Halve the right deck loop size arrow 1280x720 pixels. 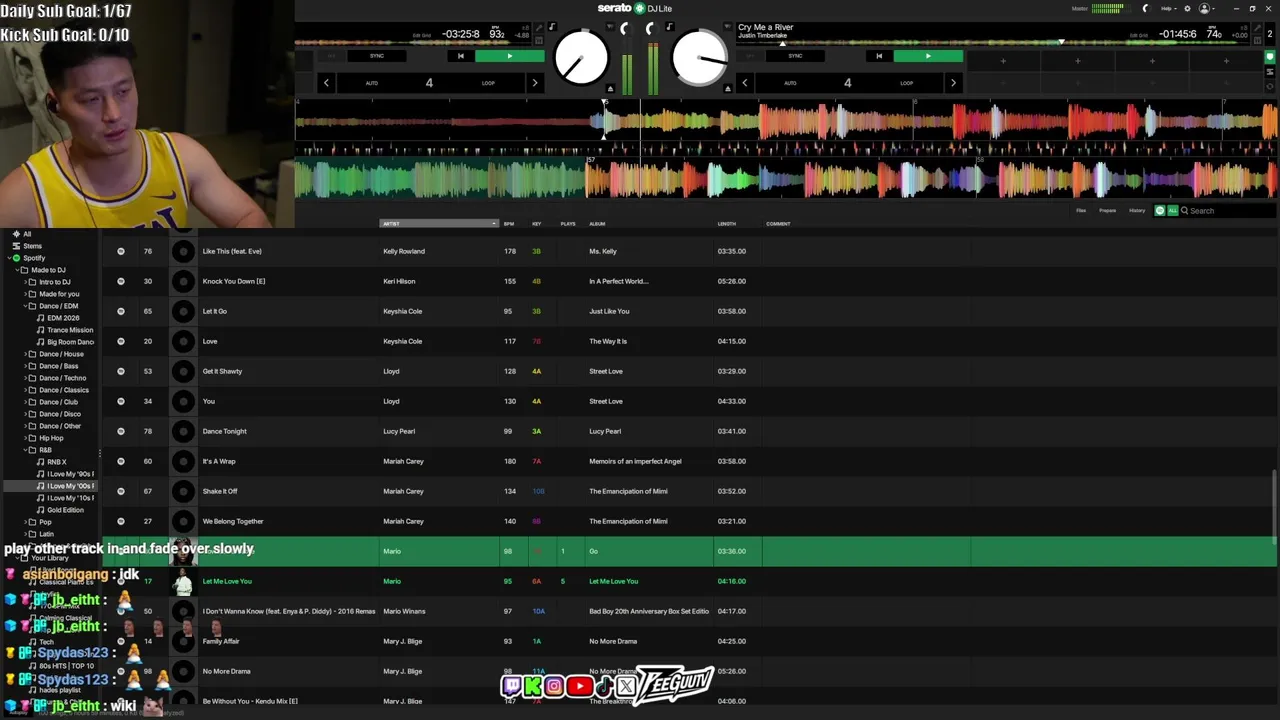click(x=744, y=83)
